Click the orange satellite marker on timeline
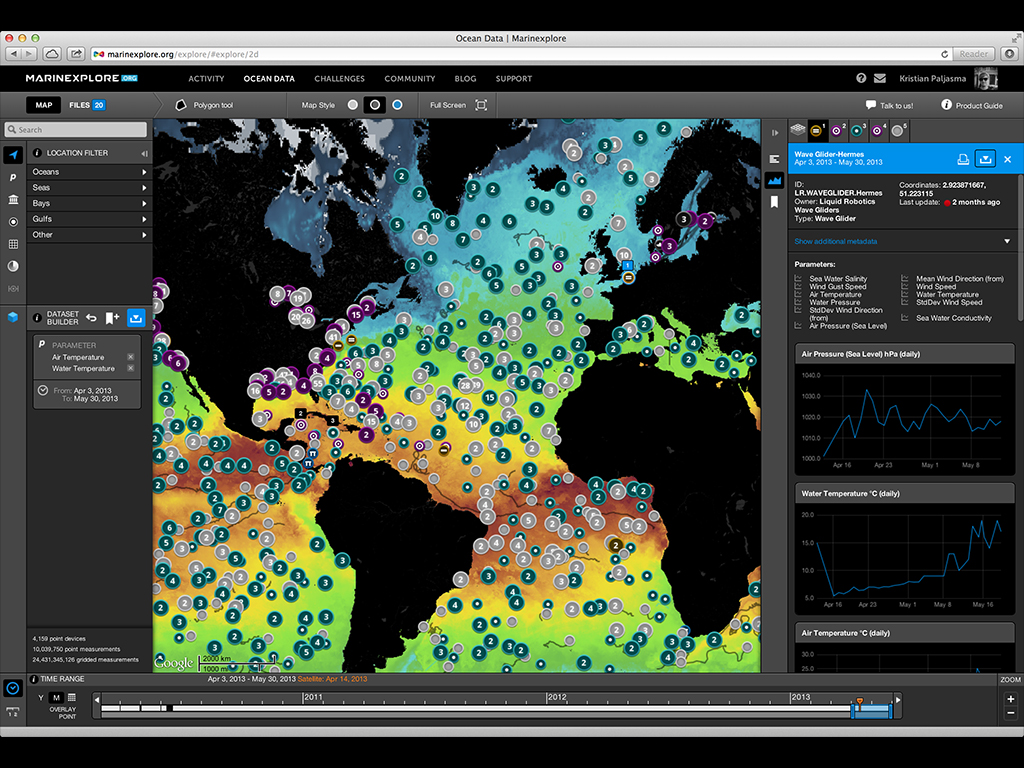The height and width of the screenshot is (768, 1024). 859,699
